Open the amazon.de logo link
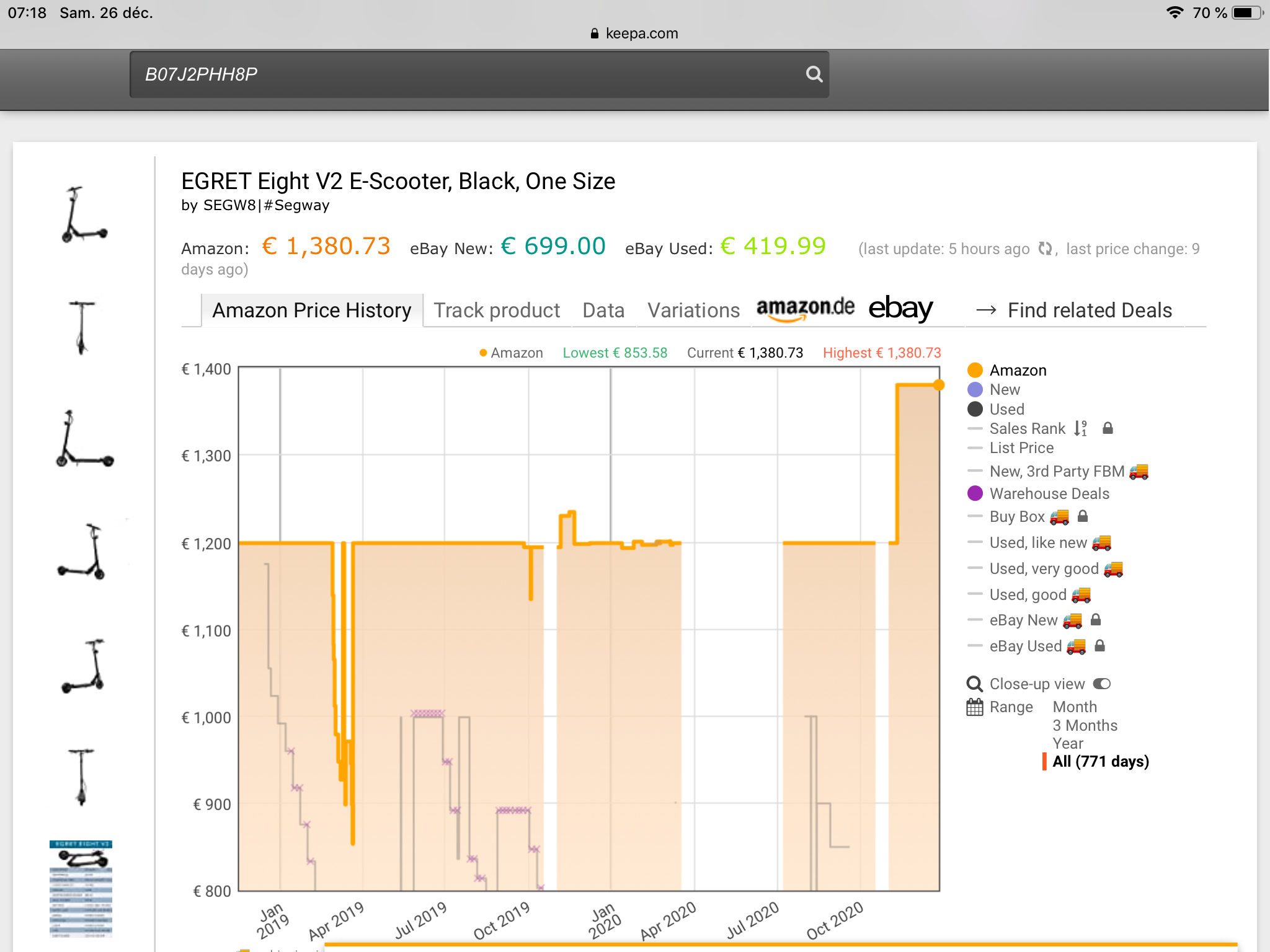The height and width of the screenshot is (952, 1270). tap(805, 308)
